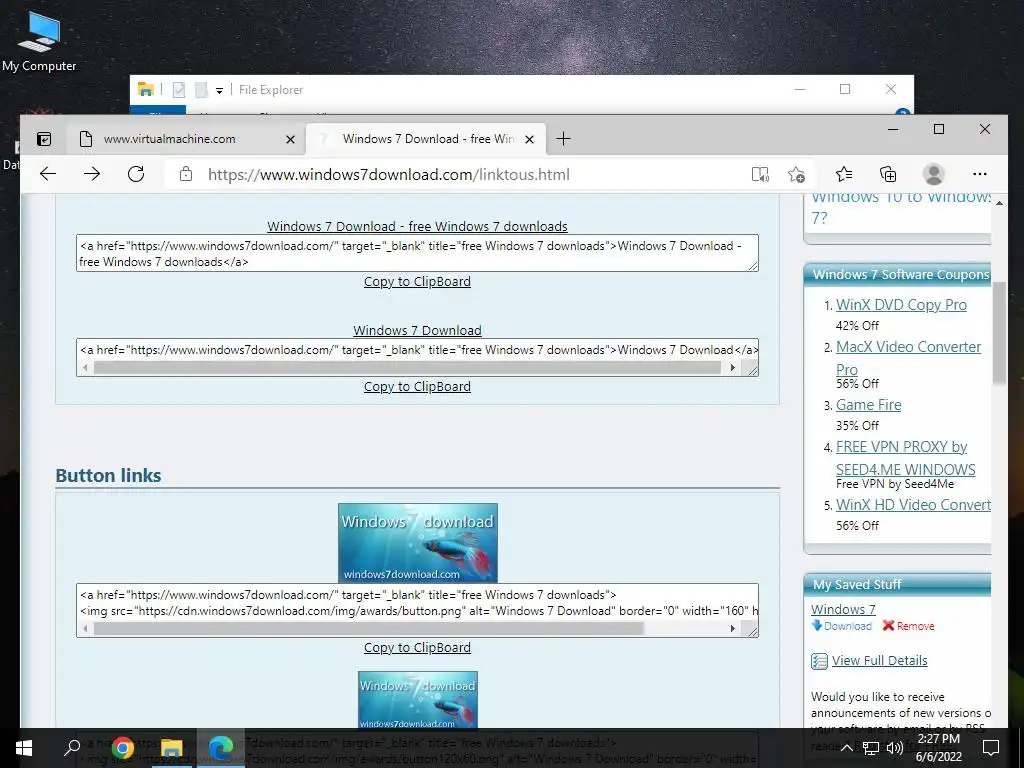Open the View Full Details link
The image size is (1024, 768).
click(x=879, y=660)
